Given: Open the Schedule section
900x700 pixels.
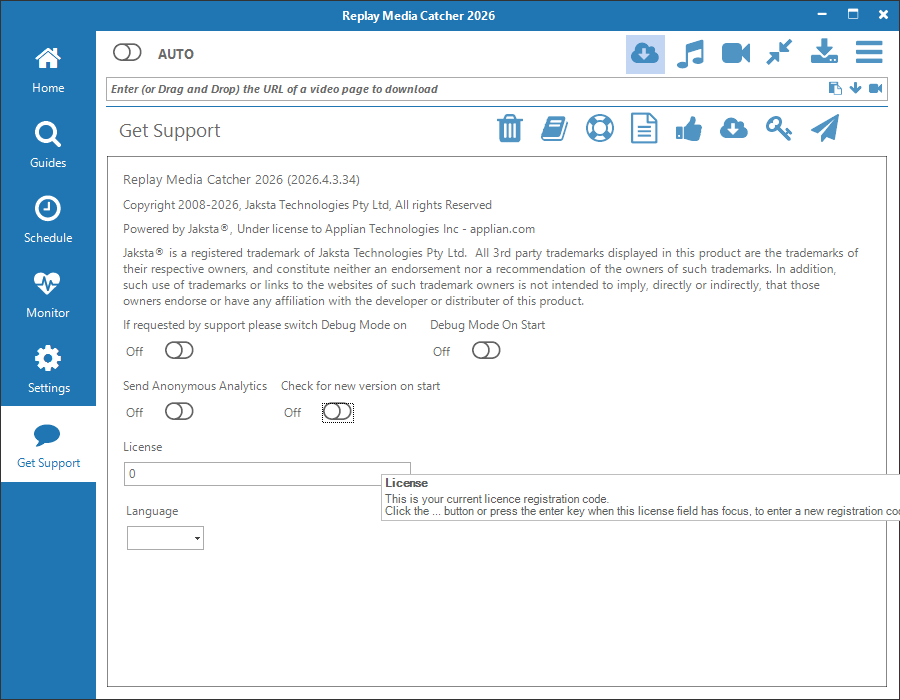Looking at the screenshot, I should (x=48, y=220).
